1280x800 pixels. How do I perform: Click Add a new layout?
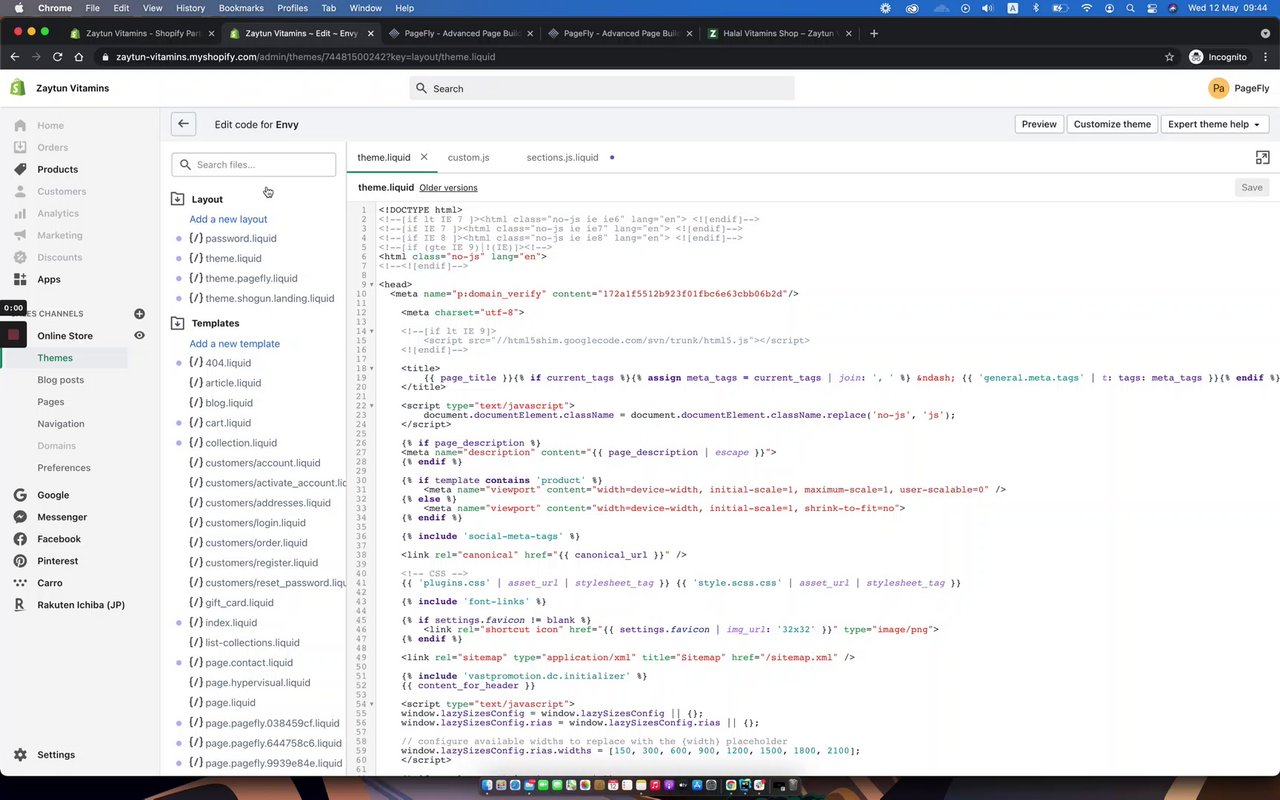pyautogui.click(x=228, y=219)
